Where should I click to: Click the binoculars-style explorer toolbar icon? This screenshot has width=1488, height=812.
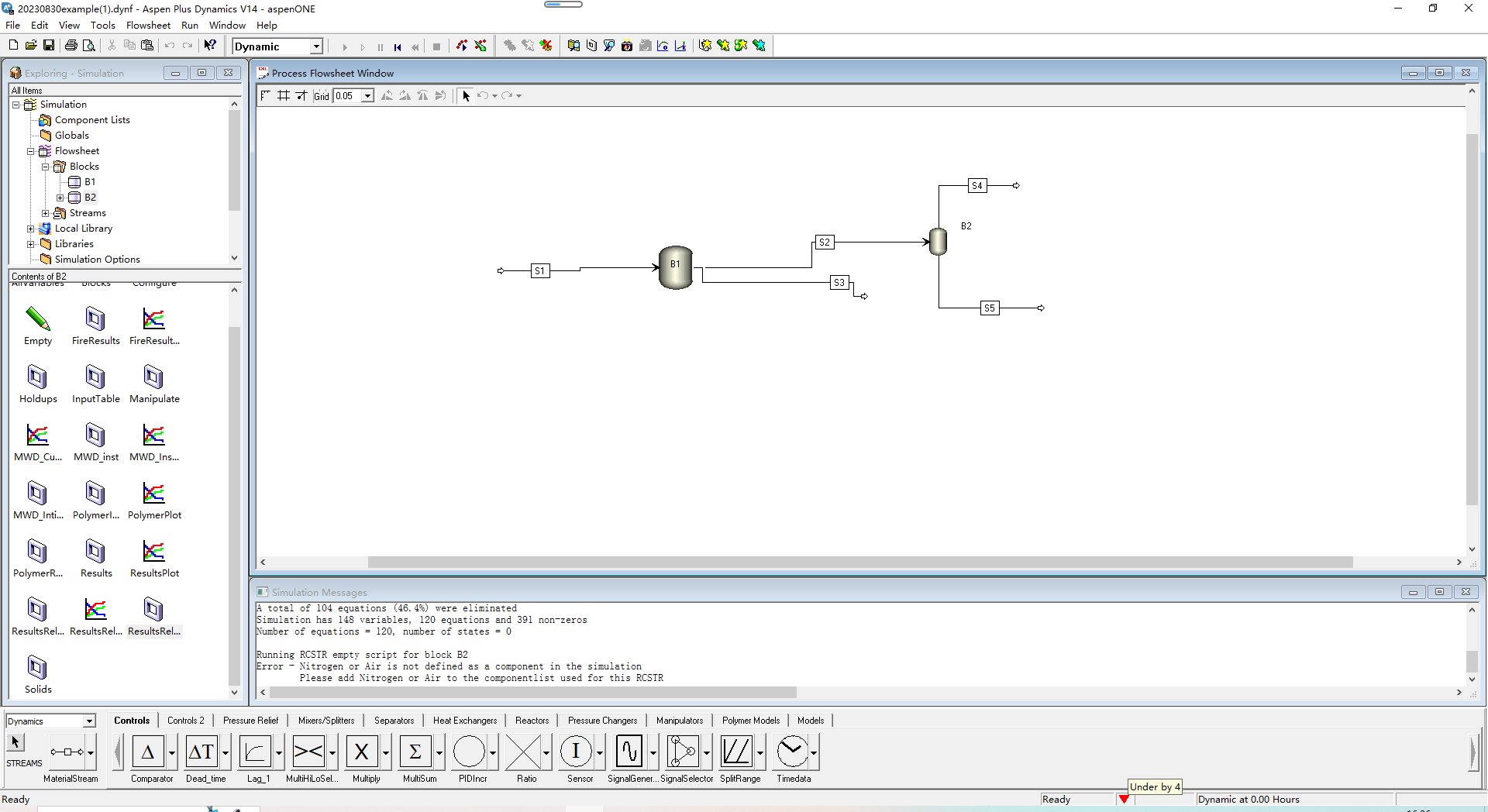tap(573, 46)
